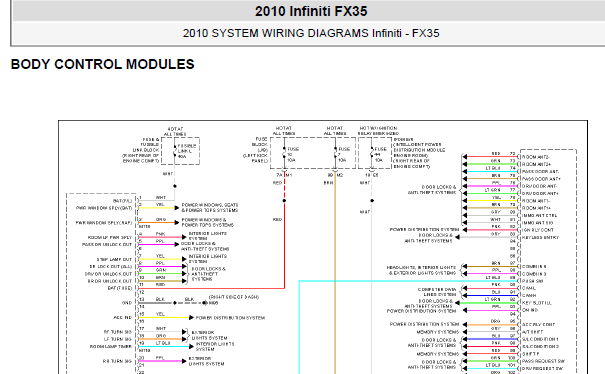Click the 'FUSE 10 10A' fuse label
The width and height of the screenshot is (605, 374).
point(293,154)
